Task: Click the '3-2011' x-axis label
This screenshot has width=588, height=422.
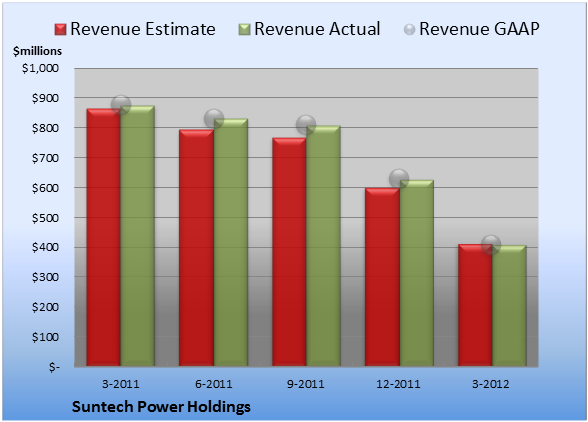Action: tap(121, 384)
